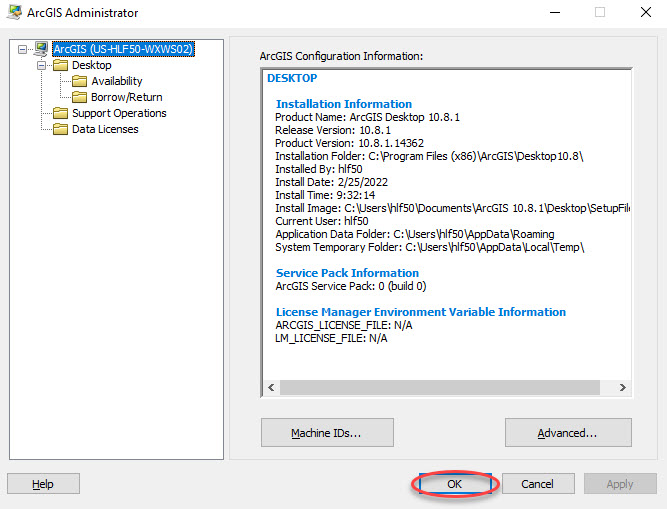This screenshot has width=667, height=509.
Task: Close the ArcGIS Administrator window
Action: click(646, 12)
